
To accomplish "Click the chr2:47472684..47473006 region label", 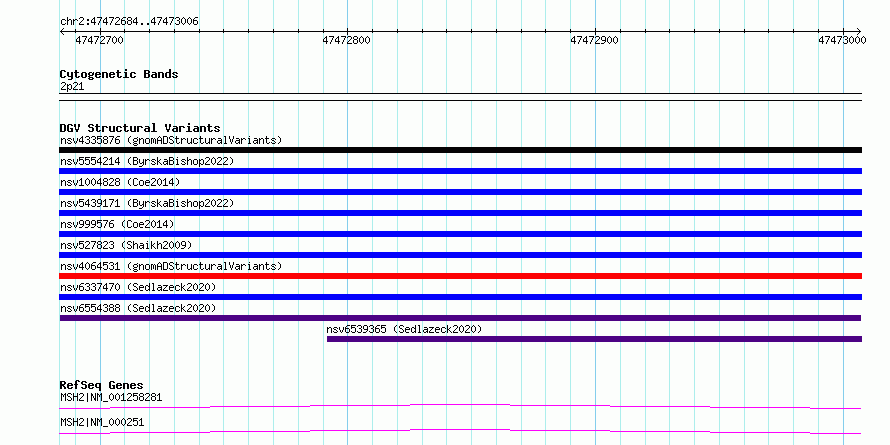I will point(129,22).
